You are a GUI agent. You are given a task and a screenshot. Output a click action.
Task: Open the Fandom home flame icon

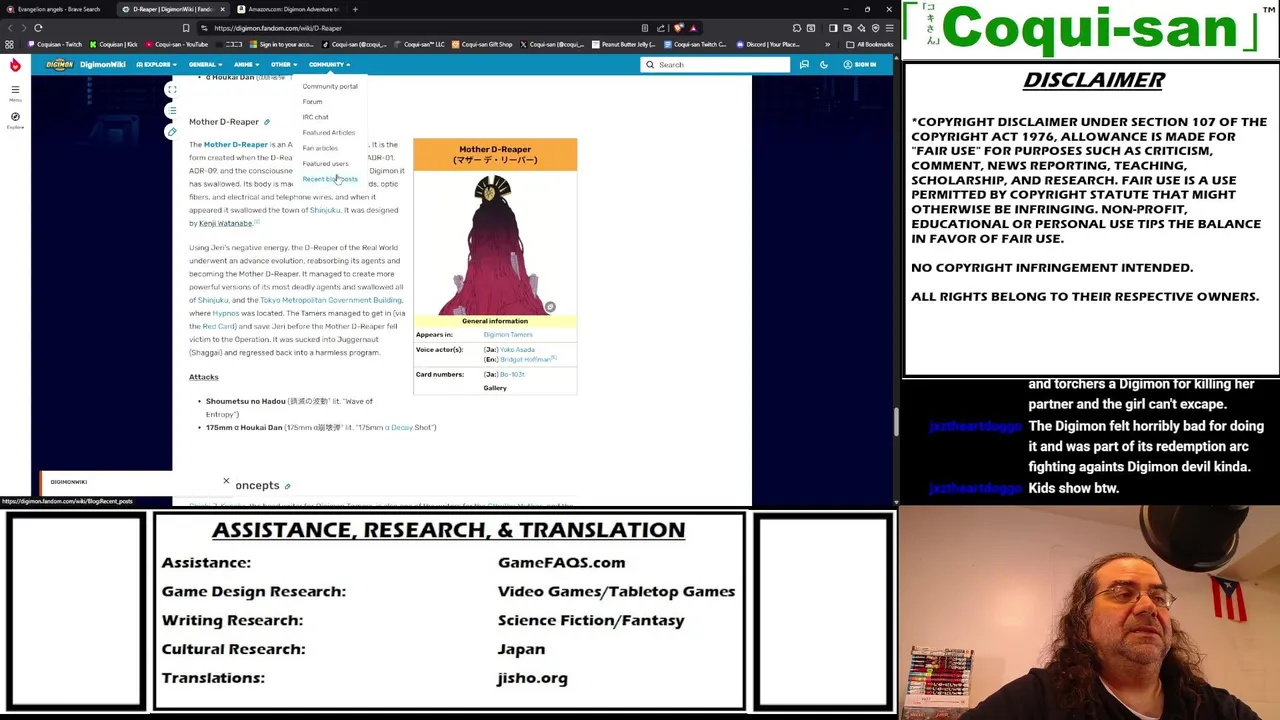(15, 65)
